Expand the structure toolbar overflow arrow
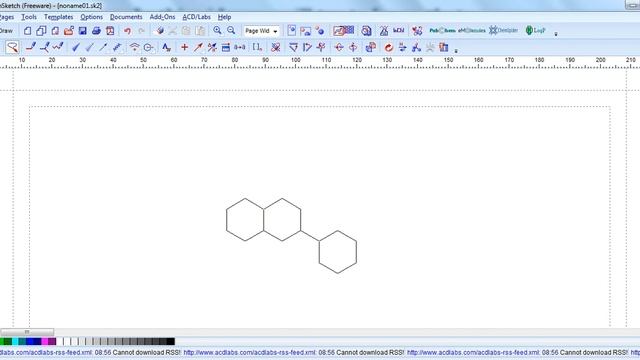 pos(456,51)
